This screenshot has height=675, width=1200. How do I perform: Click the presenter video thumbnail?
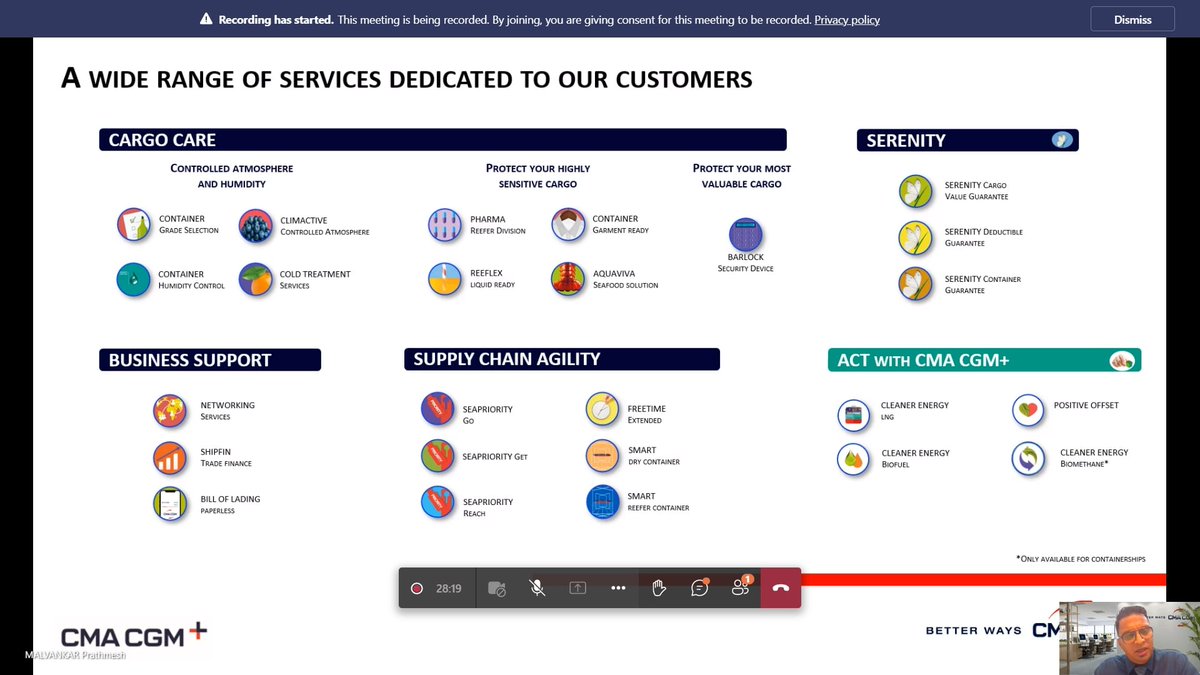click(1129, 638)
